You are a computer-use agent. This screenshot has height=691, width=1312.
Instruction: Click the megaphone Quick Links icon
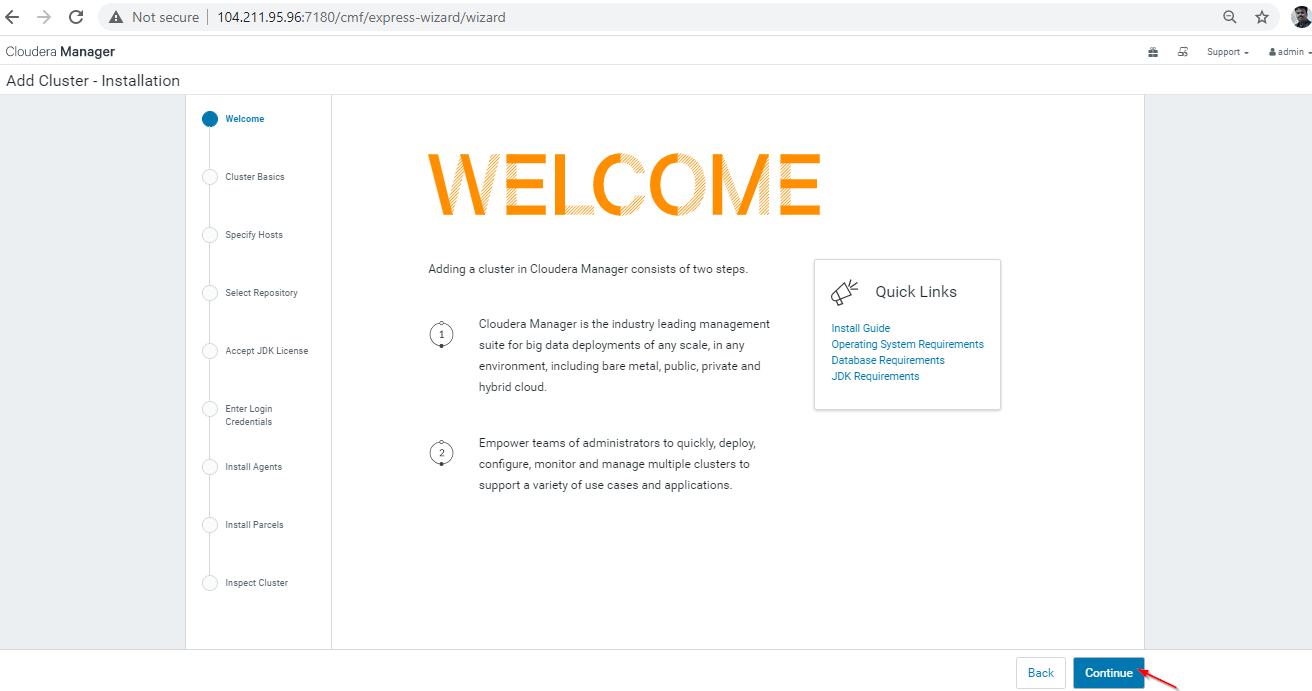pos(845,292)
